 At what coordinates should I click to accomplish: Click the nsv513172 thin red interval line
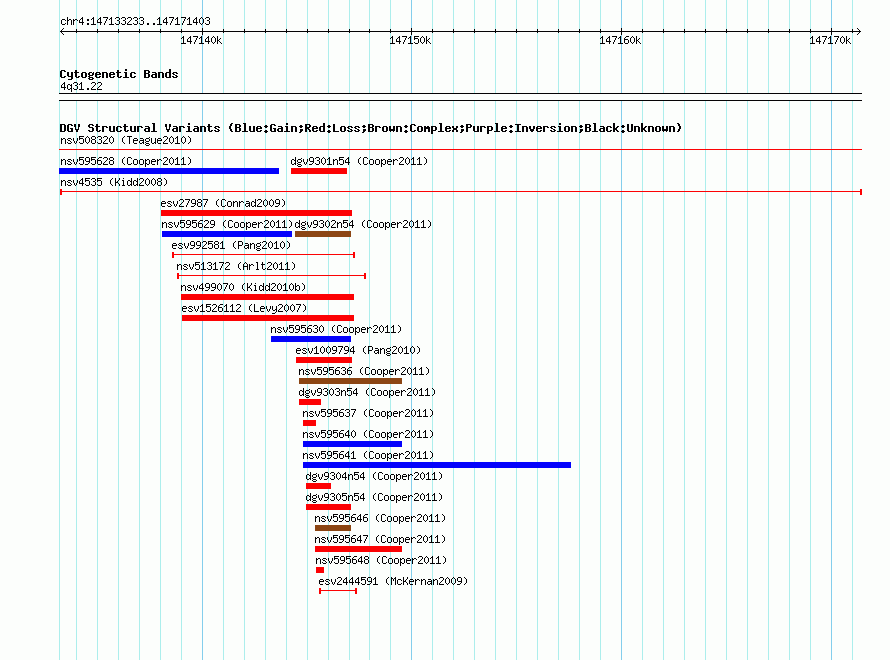coord(271,276)
